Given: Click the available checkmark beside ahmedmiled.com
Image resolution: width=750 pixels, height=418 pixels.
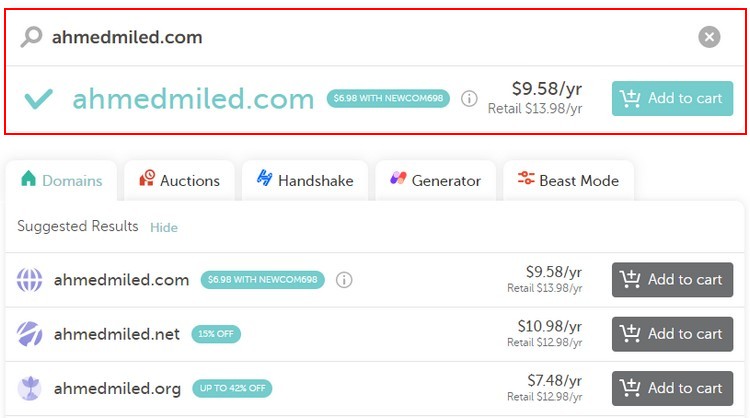Looking at the screenshot, I should [x=38, y=99].
